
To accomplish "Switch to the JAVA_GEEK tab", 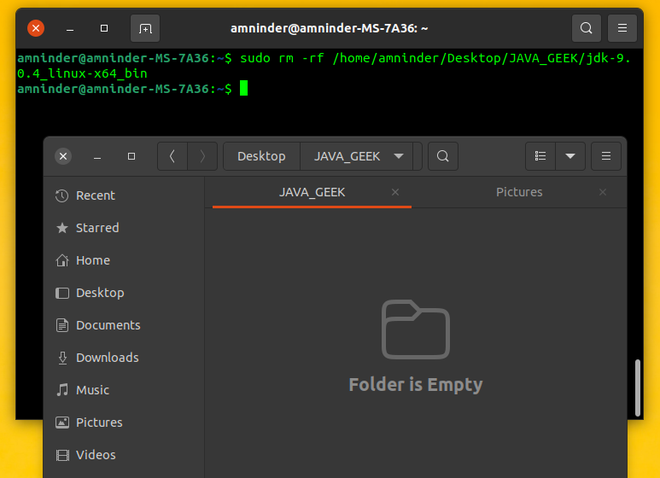I will point(312,192).
